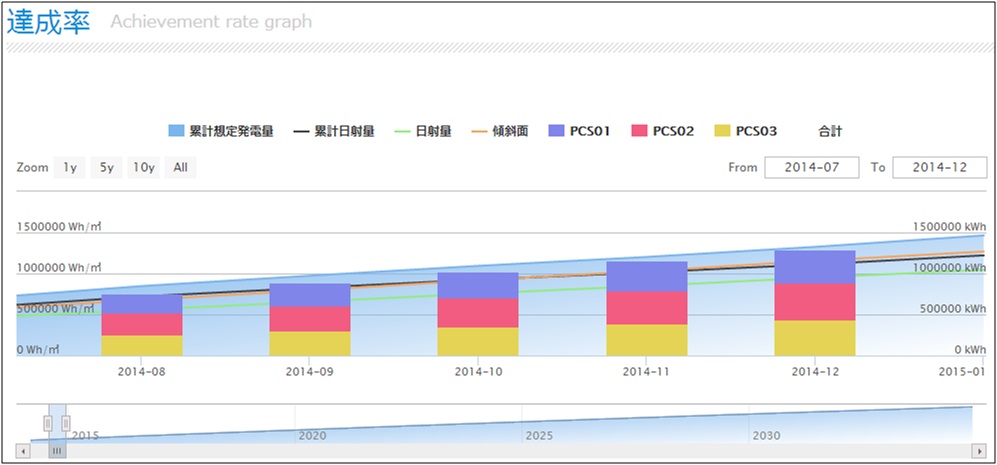Toggle 累計想定発電量 legend series

(x=221, y=131)
